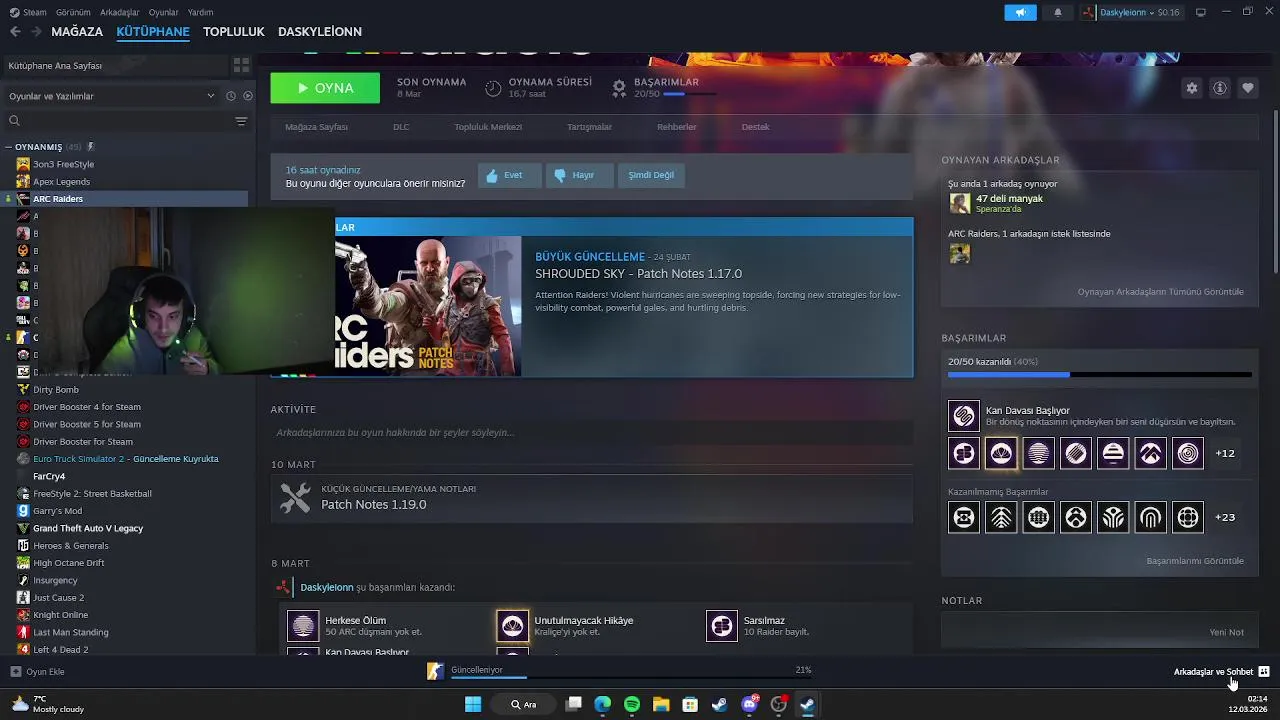Expand the +12 earned achievements
The height and width of the screenshot is (720, 1280).
tap(1225, 453)
